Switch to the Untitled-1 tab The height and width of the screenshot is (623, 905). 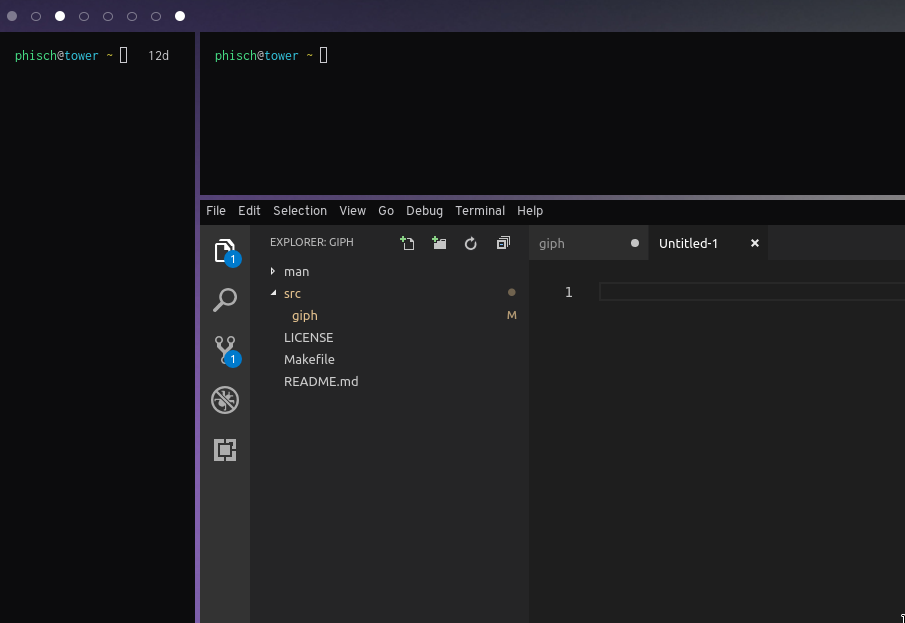point(689,243)
